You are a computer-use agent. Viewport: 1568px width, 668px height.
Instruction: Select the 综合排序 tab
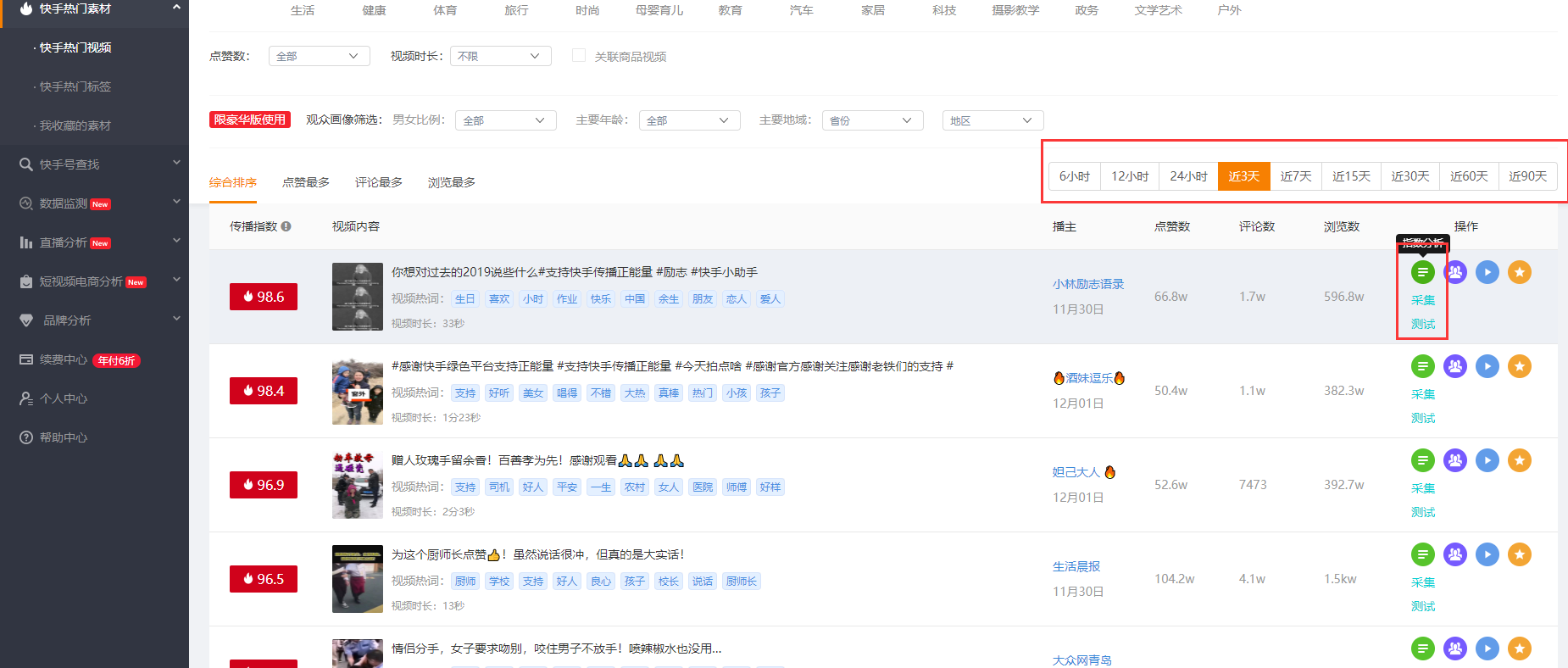(233, 182)
